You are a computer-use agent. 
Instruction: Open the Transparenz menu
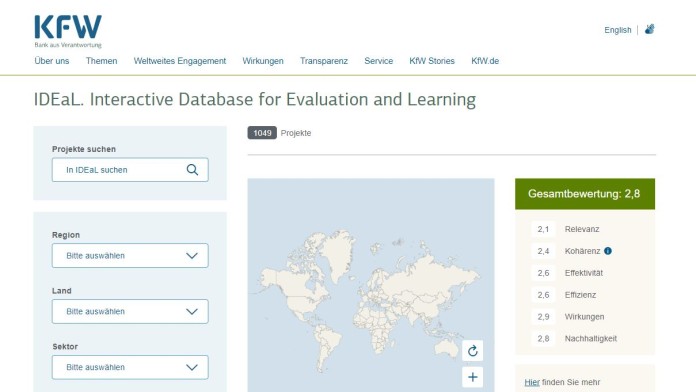point(324,61)
